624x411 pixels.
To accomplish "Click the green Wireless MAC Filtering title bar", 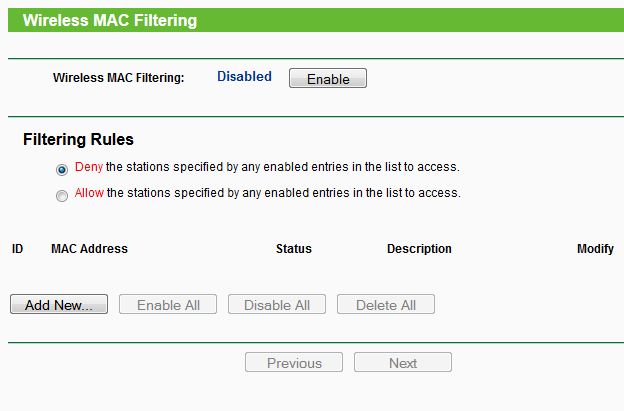I will (x=312, y=20).
